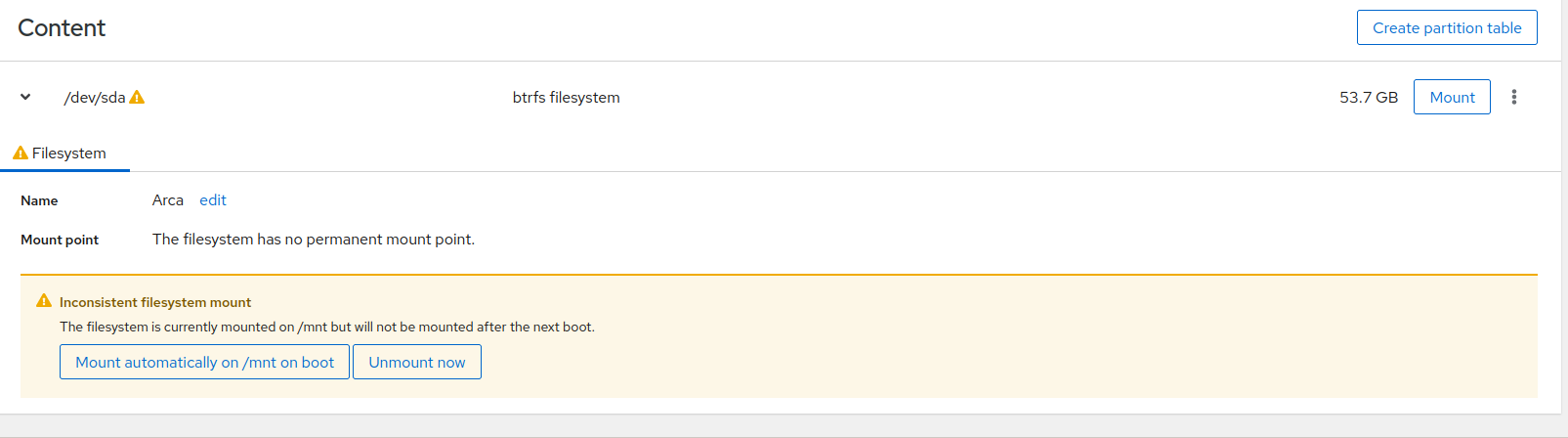
Task: Click the Content section heading
Action: click(x=62, y=27)
